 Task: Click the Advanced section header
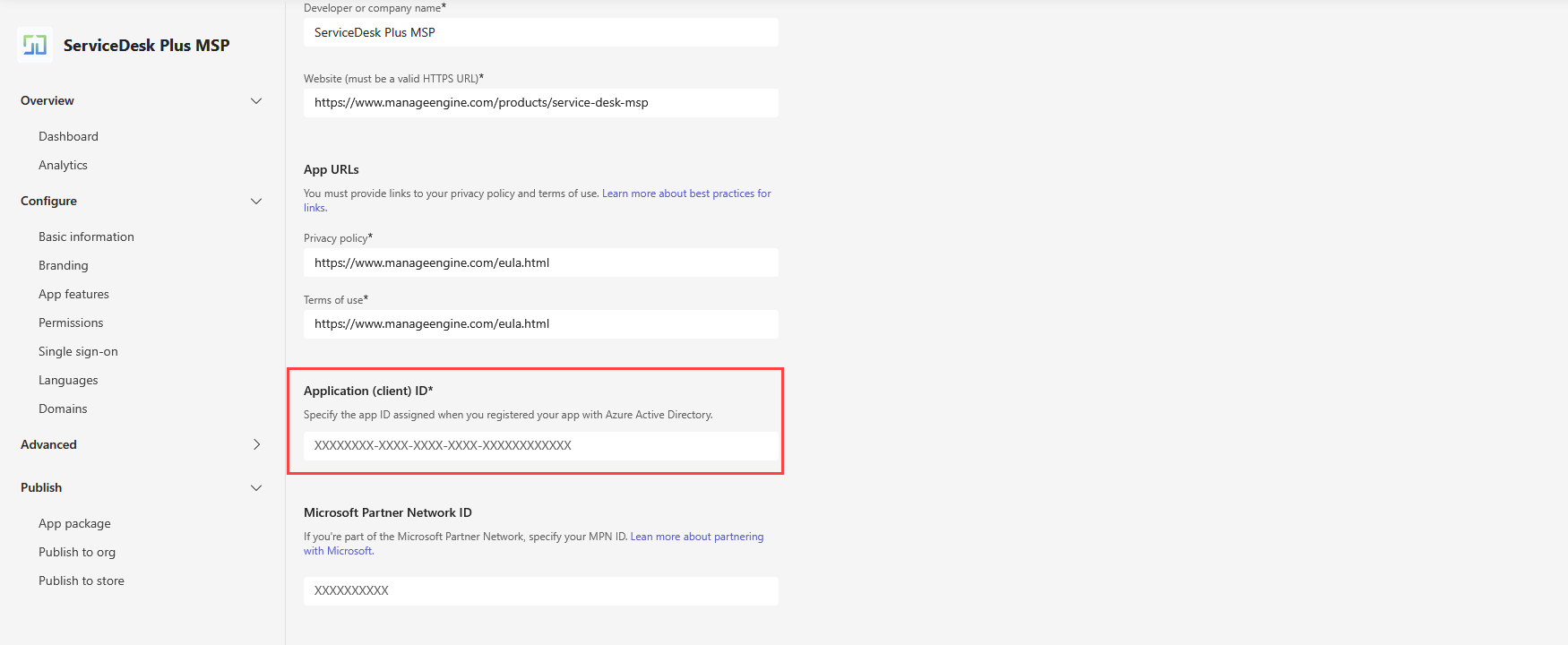(x=48, y=444)
